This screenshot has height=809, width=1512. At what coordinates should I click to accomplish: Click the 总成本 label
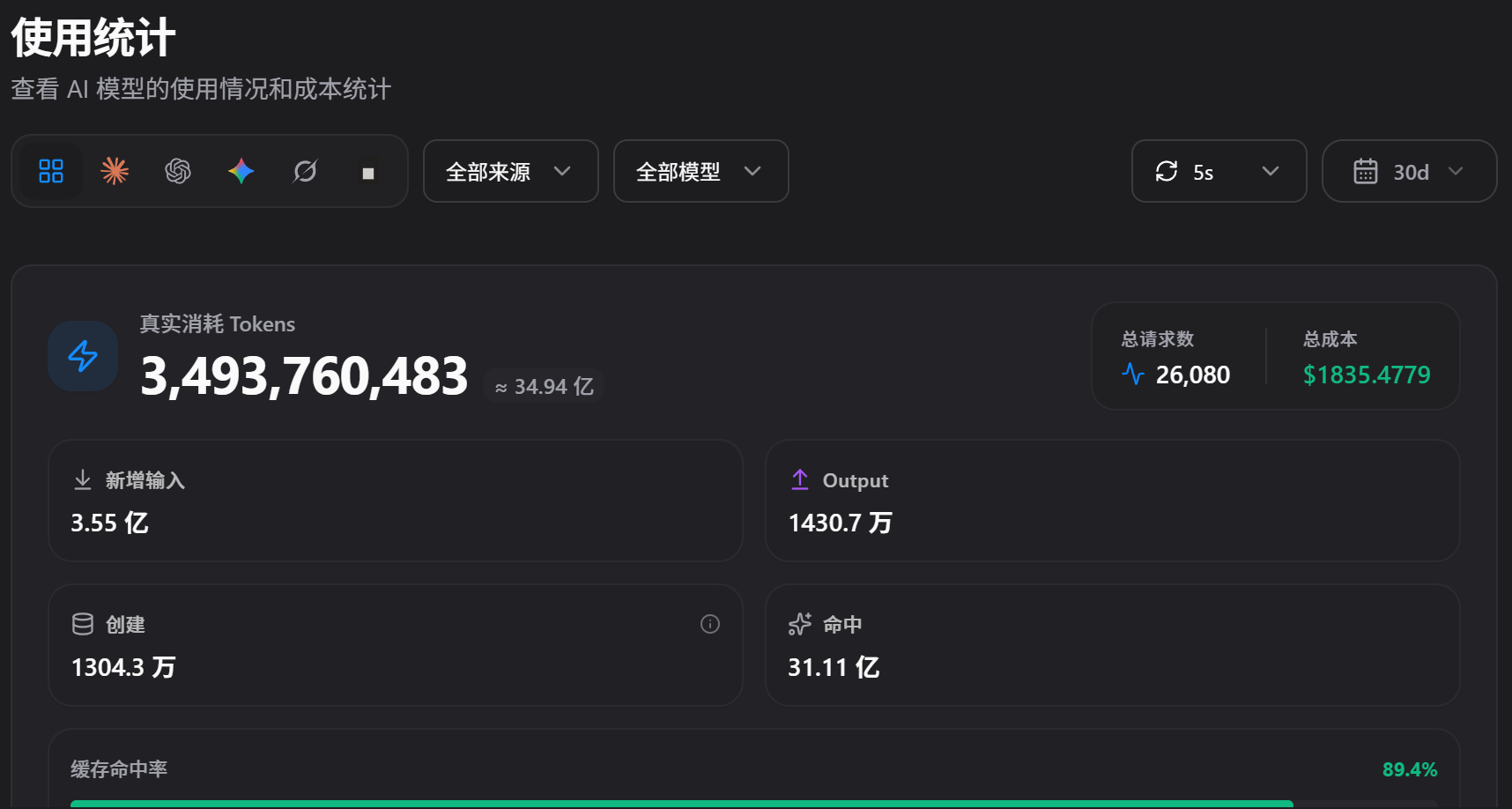coord(1330,339)
